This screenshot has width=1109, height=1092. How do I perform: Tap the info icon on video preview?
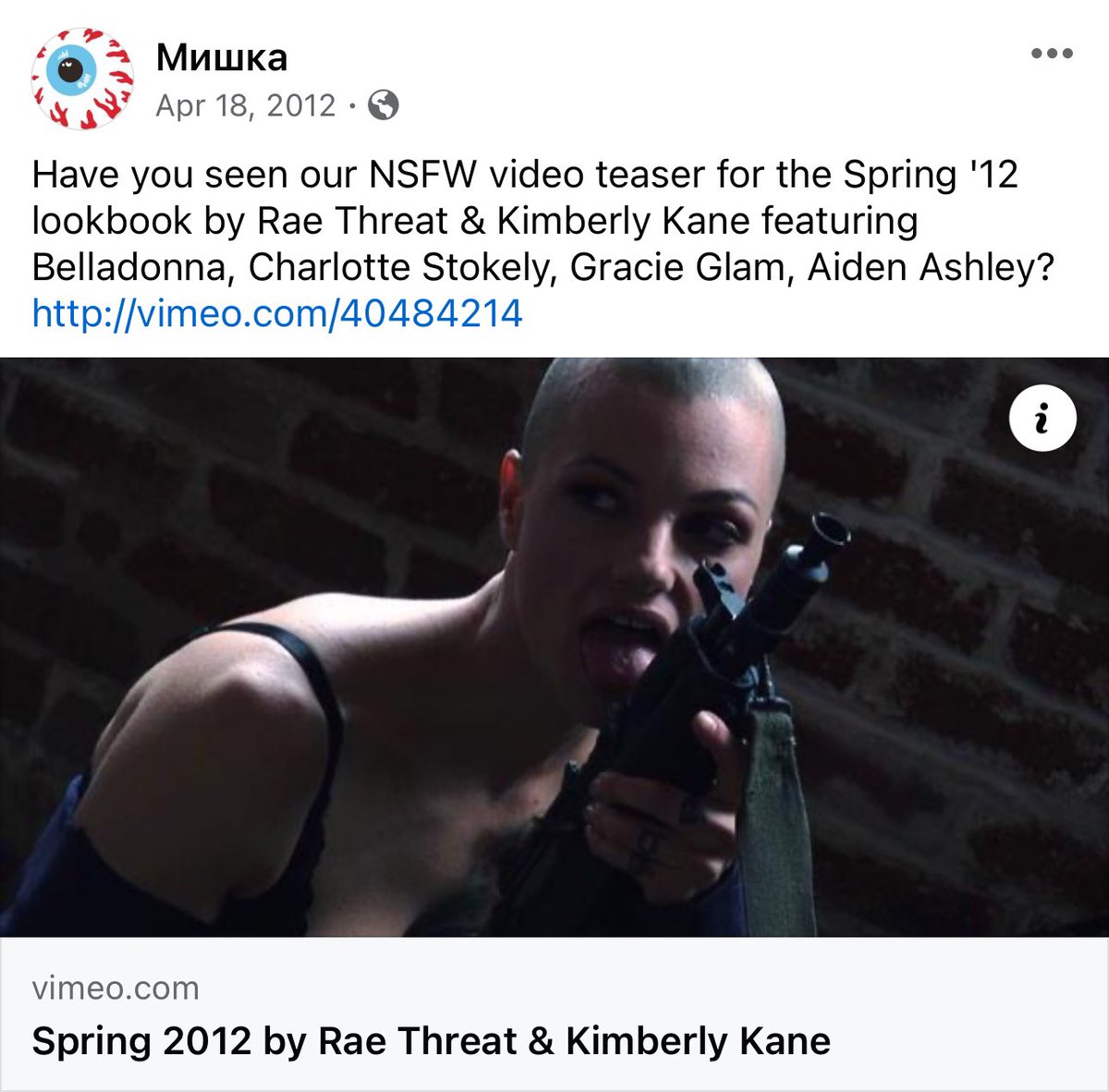[1042, 419]
